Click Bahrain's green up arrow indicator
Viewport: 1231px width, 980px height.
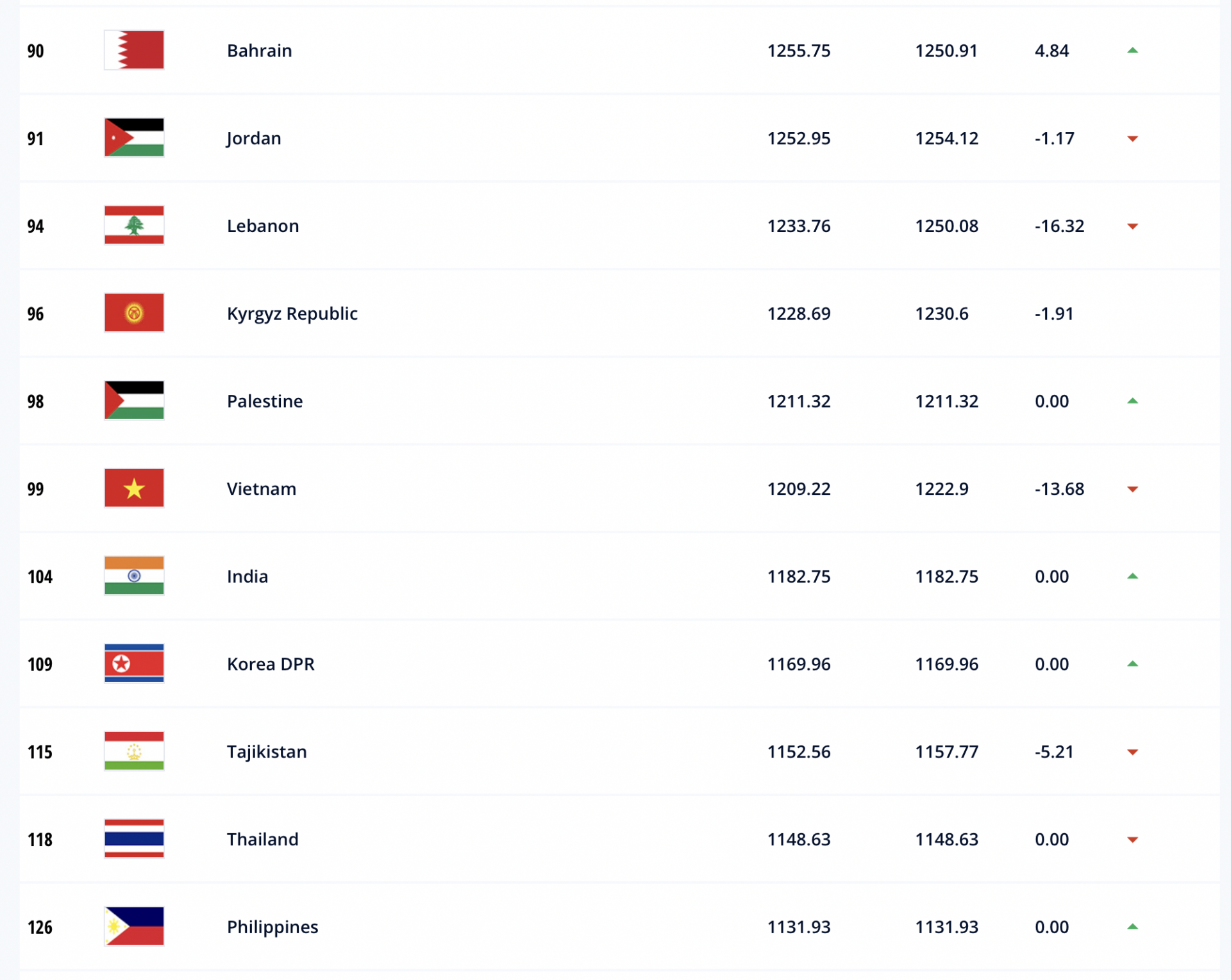[1132, 51]
